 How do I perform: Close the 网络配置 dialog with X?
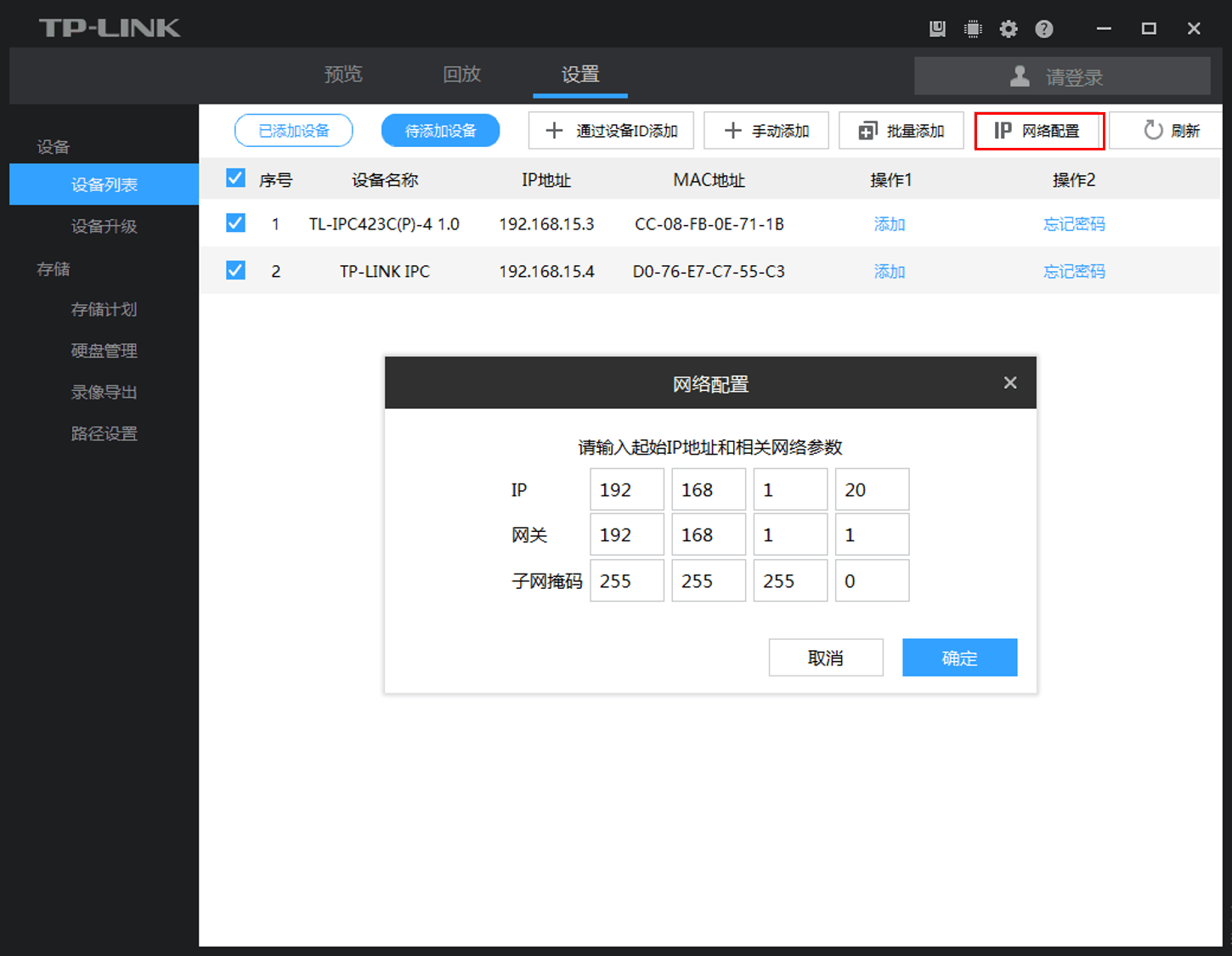tap(1010, 383)
